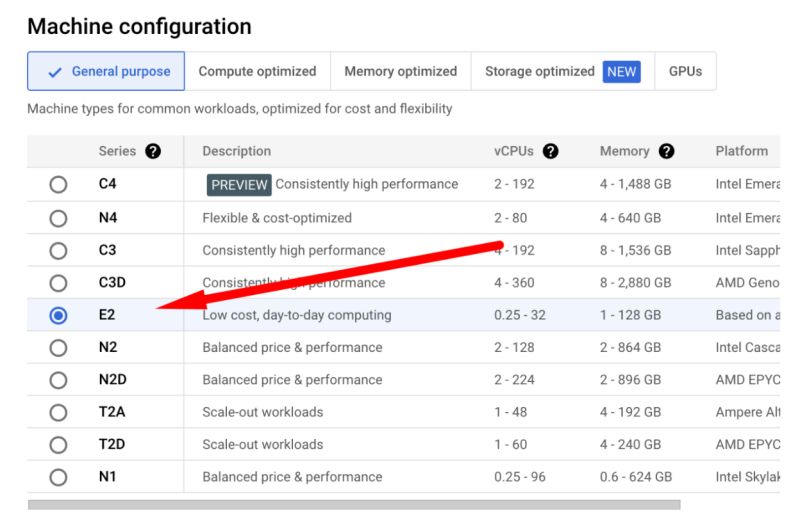Screen dimensions: 800x526
Task: Select the T2A series radio button
Action: tap(58, 412)
